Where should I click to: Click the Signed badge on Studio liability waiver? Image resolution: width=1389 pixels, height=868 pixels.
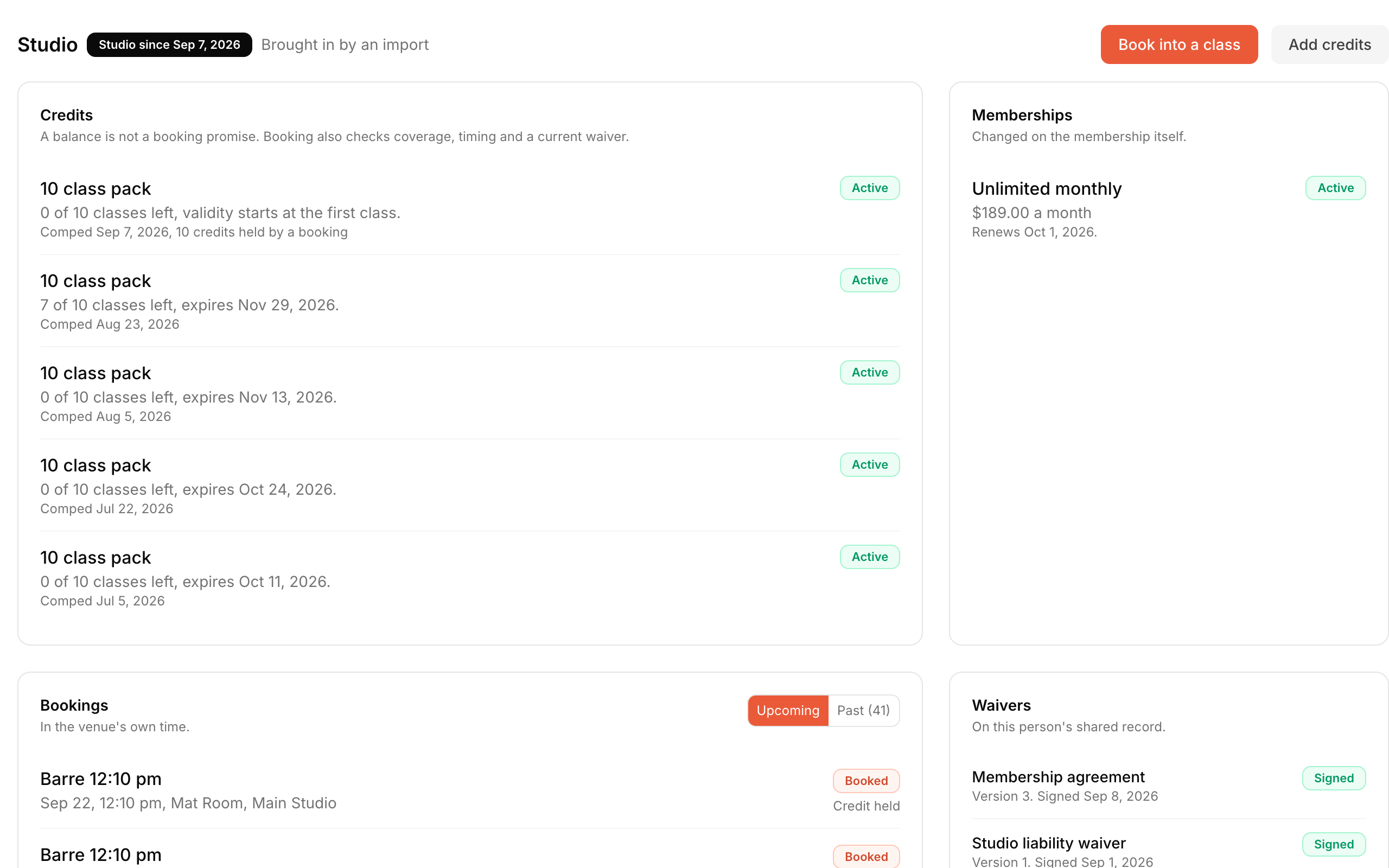click(x=1334, y=844)
